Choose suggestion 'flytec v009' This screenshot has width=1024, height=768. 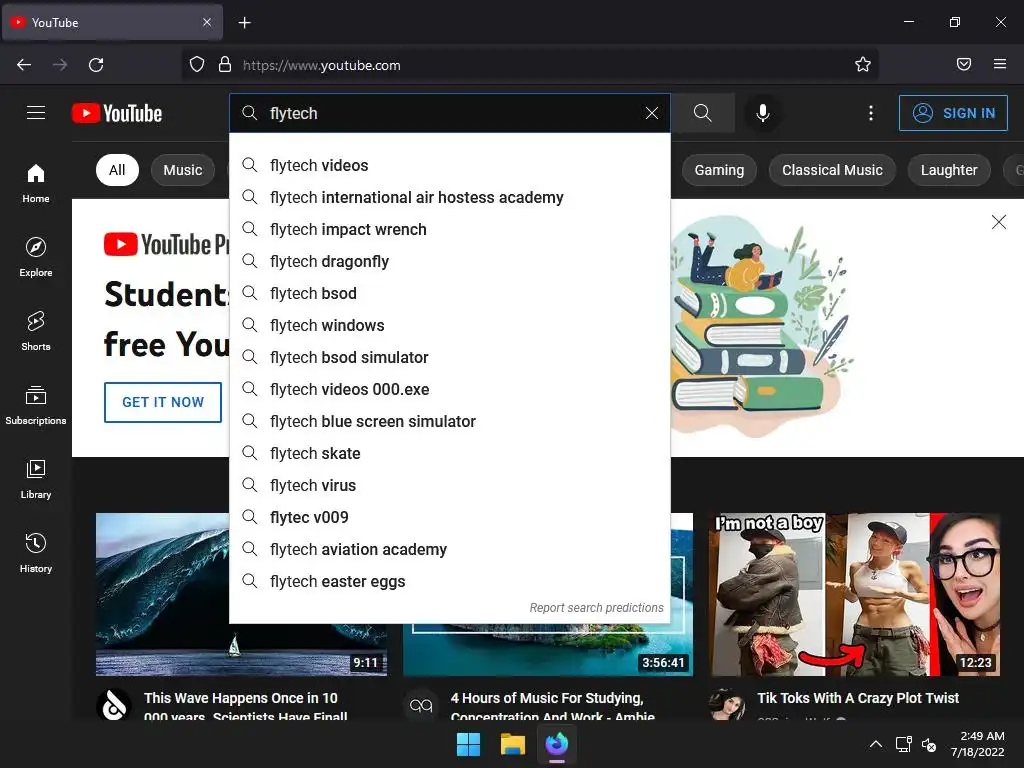[450, 517]
